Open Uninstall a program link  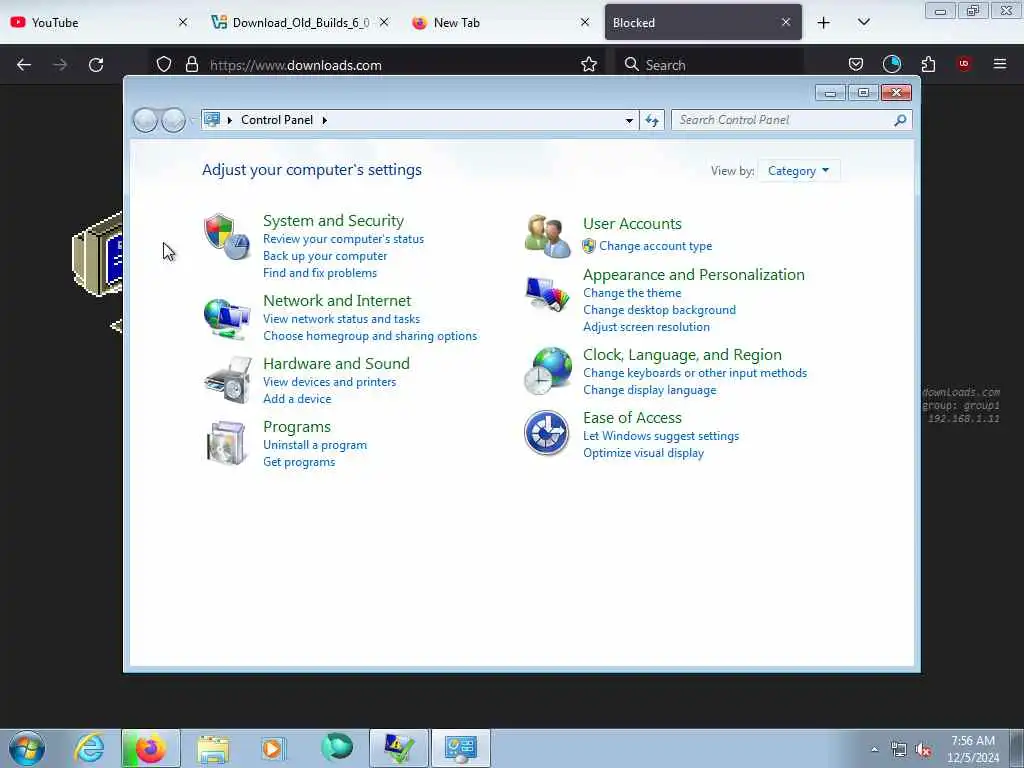(315, 445)
